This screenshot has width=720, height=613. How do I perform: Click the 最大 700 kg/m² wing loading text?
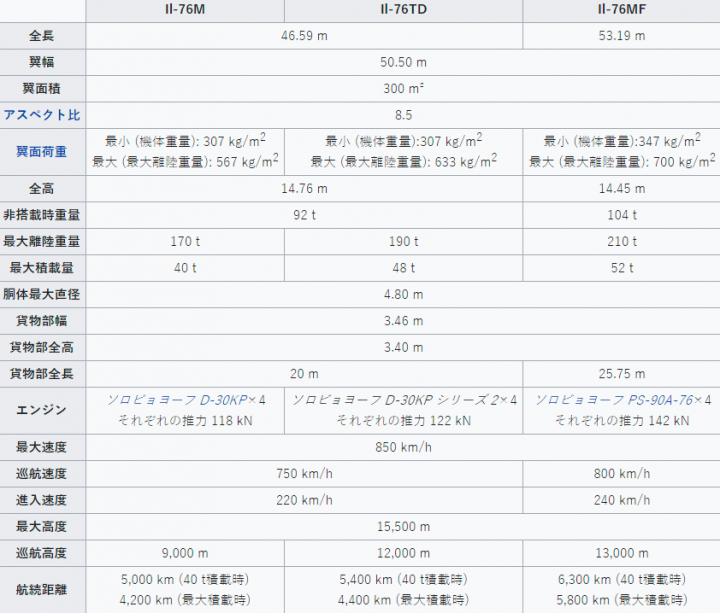tap(622, 162)
